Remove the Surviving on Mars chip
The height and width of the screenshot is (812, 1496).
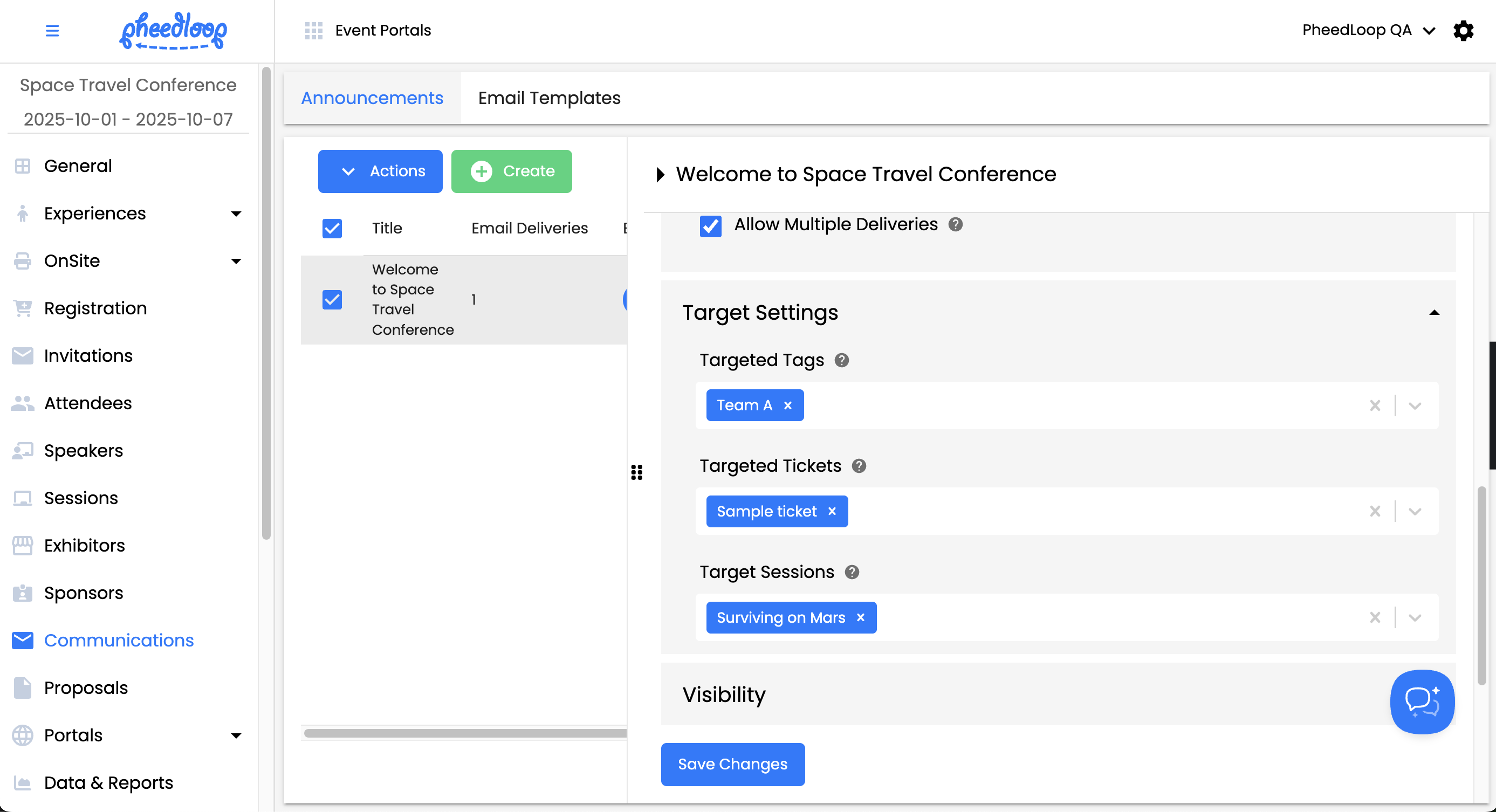[861, 617]
